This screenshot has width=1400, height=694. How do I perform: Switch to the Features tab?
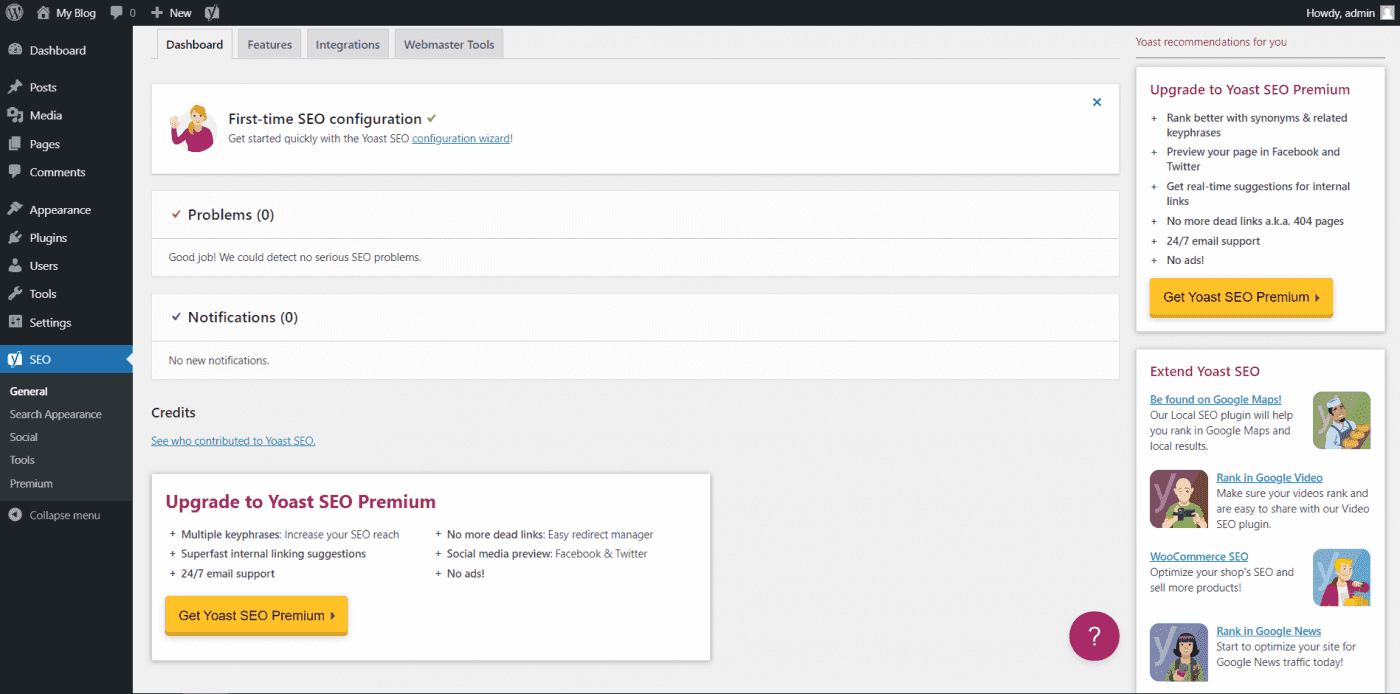tap(270, 44)
